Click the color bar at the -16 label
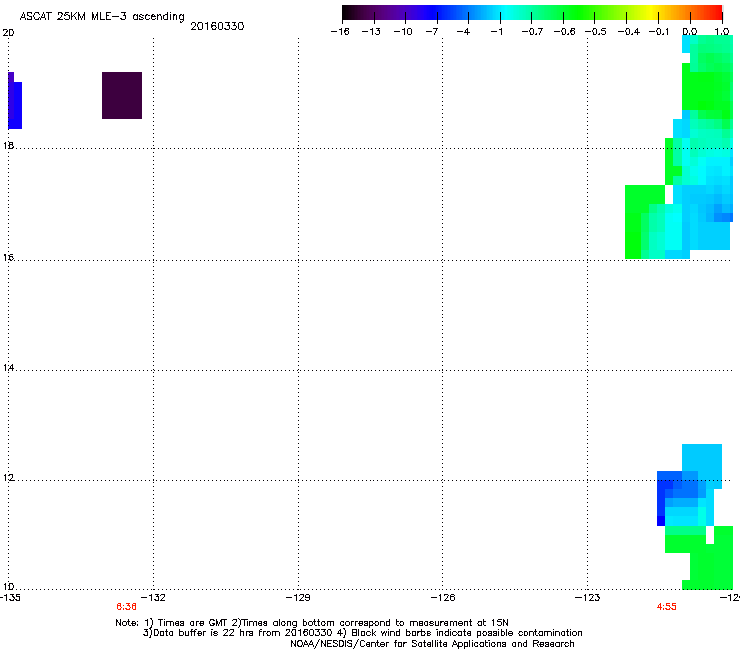Image resolution: width=740 pixels, height=650 pixels. pyautogui.click(x=345, y=13)
